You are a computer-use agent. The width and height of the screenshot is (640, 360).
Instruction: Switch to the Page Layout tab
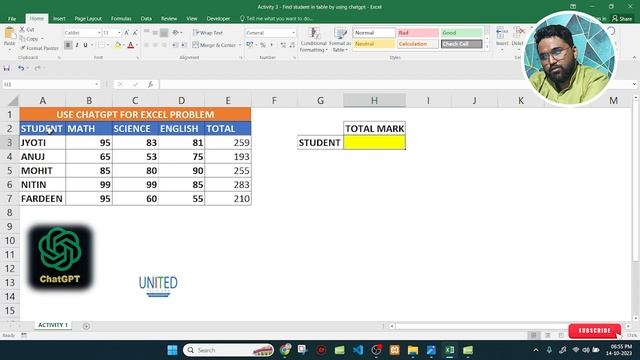pos(88,19)
